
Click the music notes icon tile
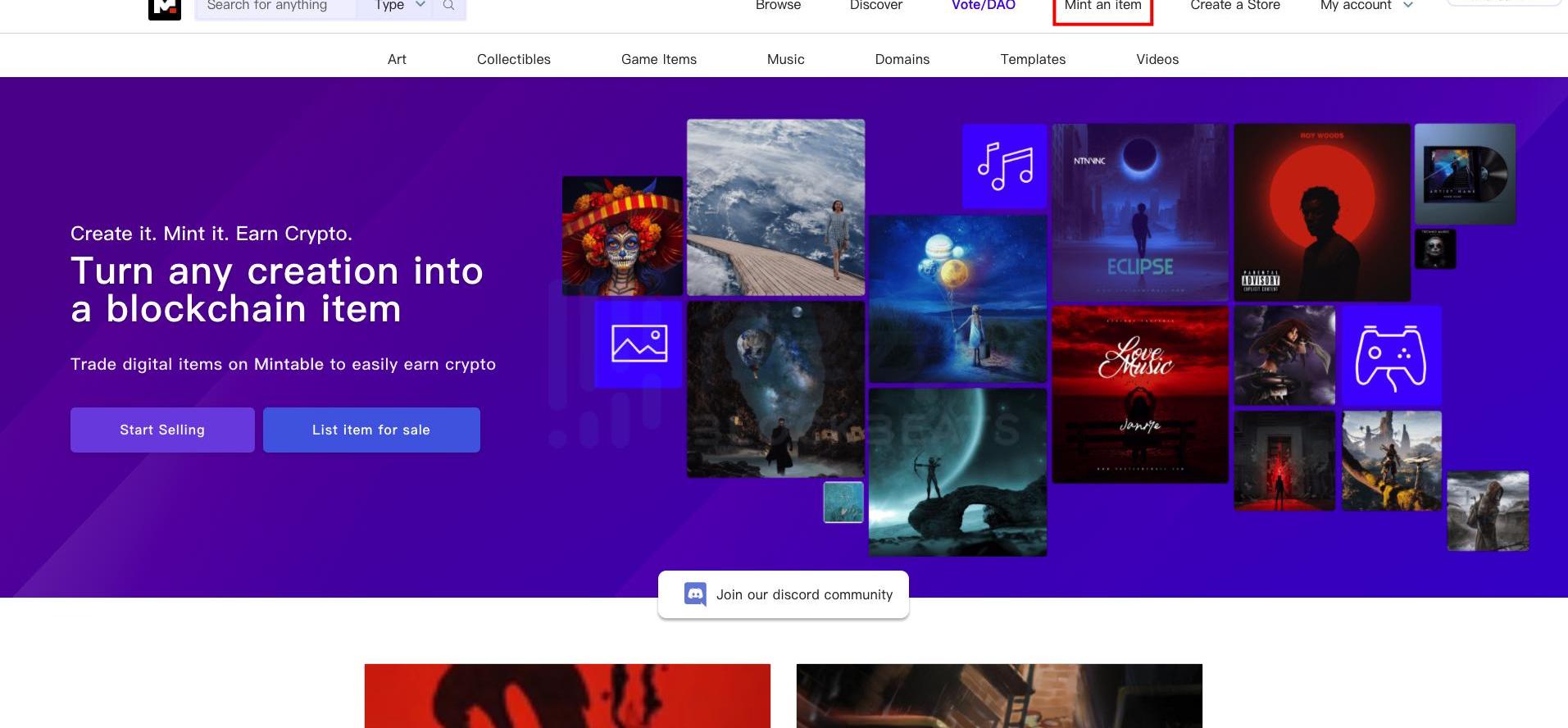1005,166
